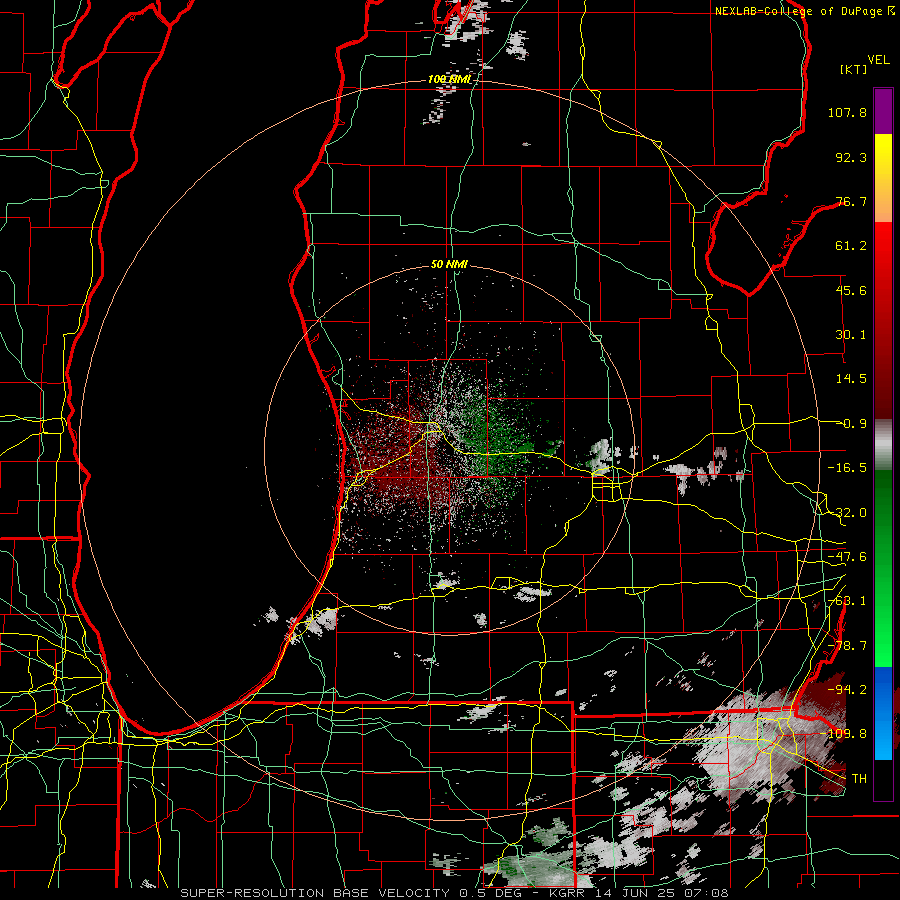900x900 pixels.
Task: Select the -63.1 velocity legend value
Action: pos(847,601)
